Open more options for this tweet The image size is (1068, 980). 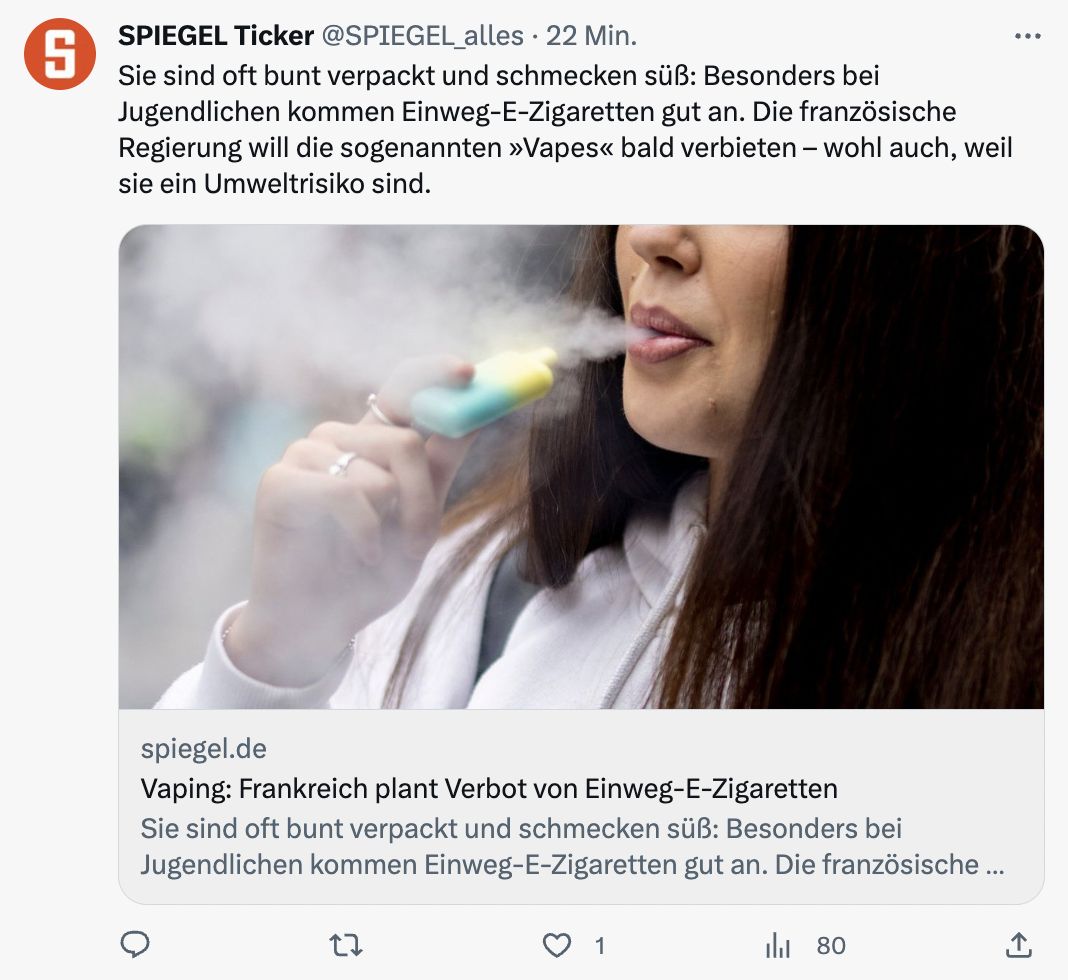pyautogui.click(x=1027, y=36)
